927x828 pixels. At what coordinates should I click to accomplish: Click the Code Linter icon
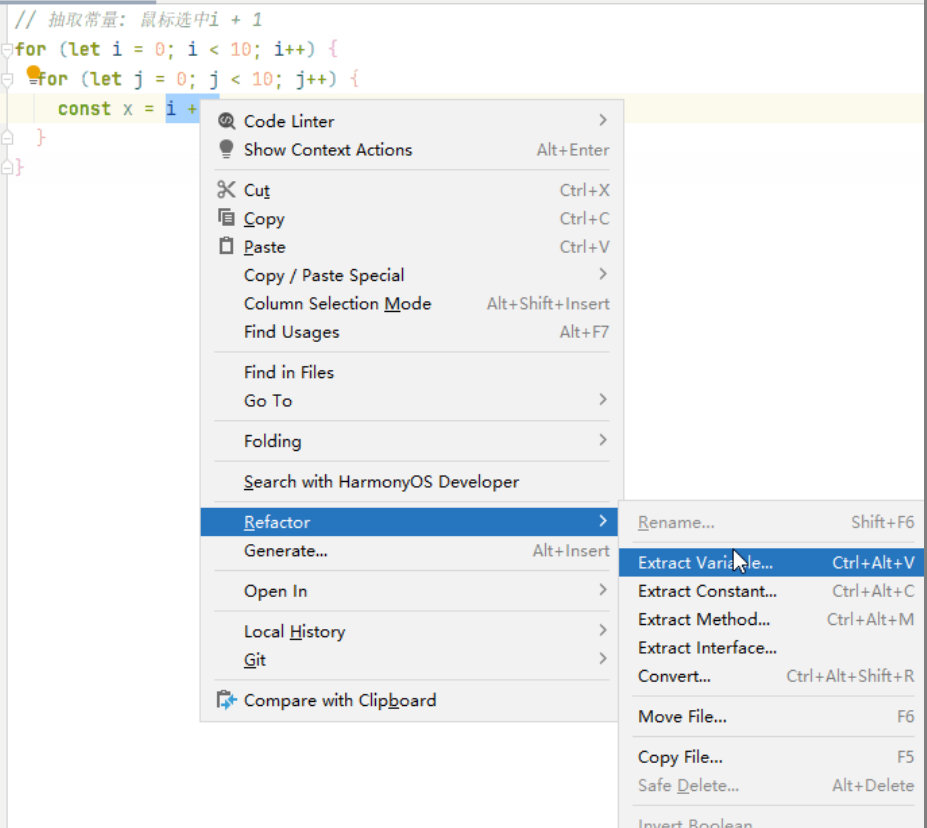pyautogui.click(x=226, y=121)
